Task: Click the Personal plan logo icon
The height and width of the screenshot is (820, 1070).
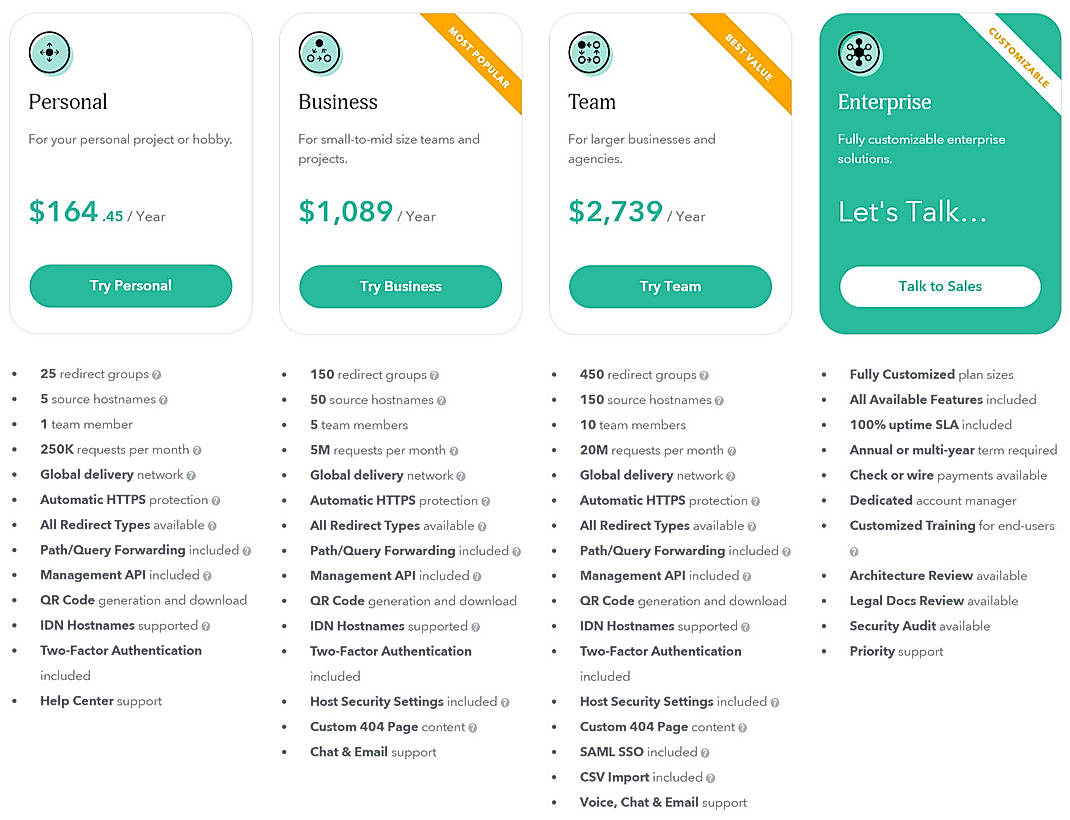Action: (50, 54)
